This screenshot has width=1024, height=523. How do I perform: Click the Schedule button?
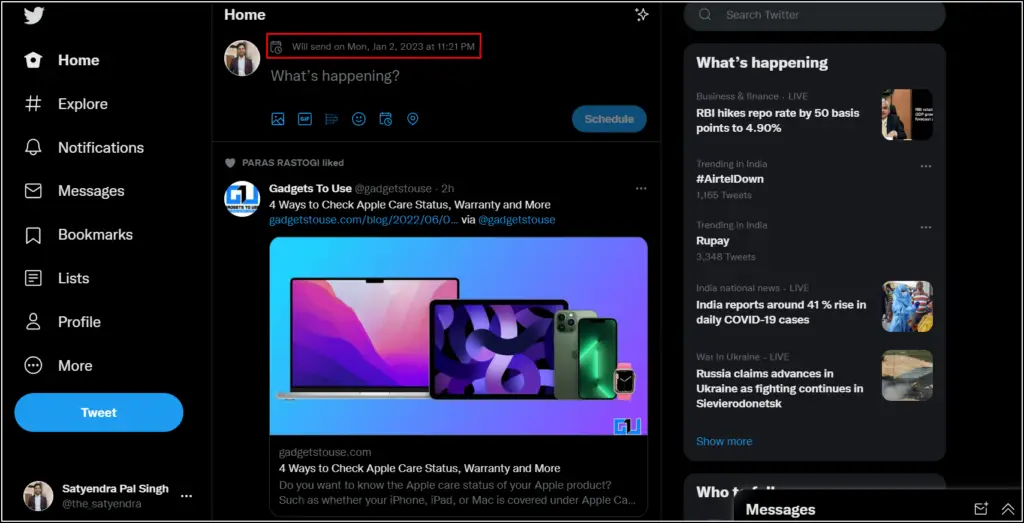(x=609, y=119)
